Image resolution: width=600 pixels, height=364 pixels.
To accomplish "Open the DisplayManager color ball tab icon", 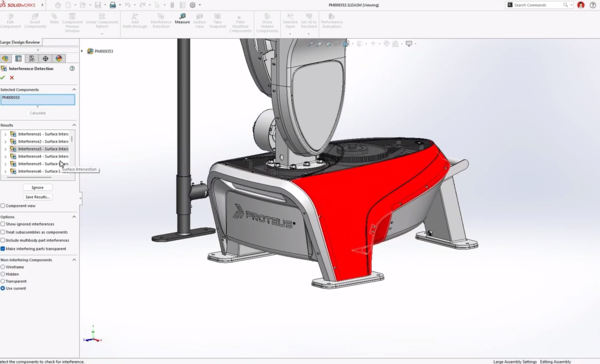I will point(59,59).
